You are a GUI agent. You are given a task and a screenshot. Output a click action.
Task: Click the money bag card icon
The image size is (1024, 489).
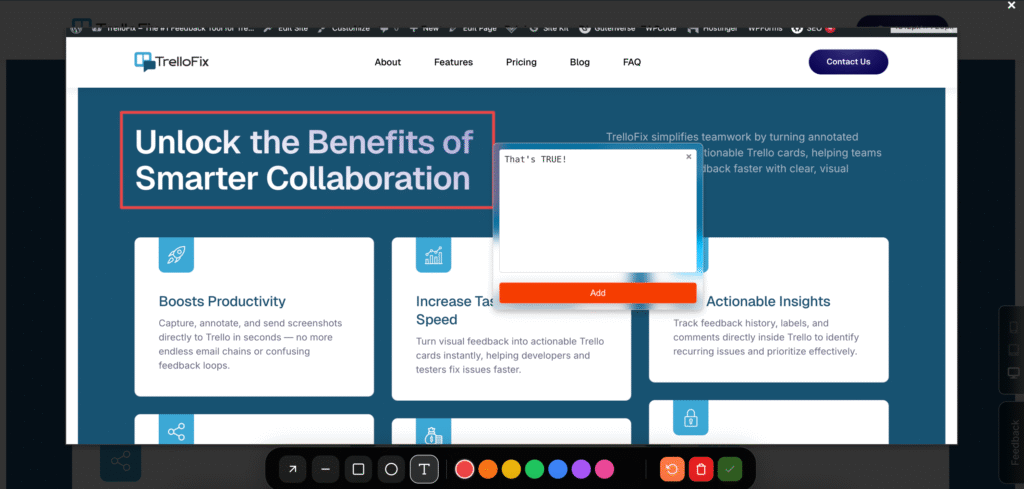pos(434,433)
